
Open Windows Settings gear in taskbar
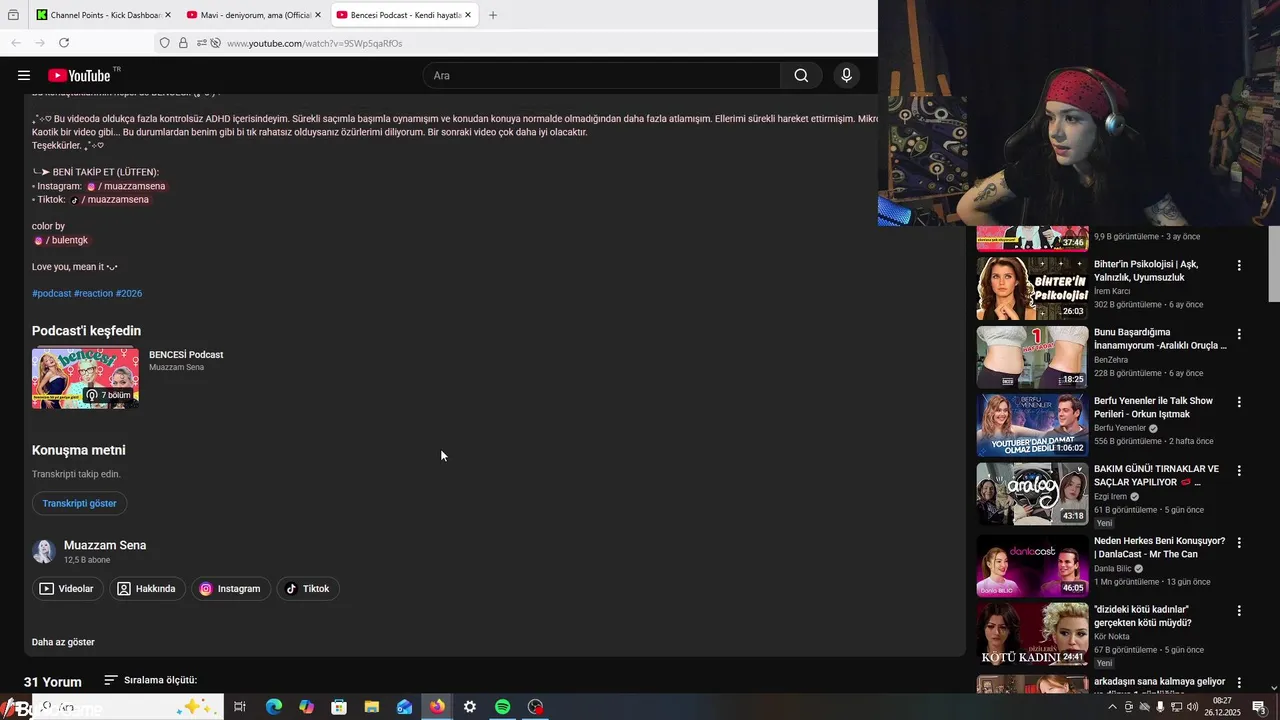click(x=469, y=707)
